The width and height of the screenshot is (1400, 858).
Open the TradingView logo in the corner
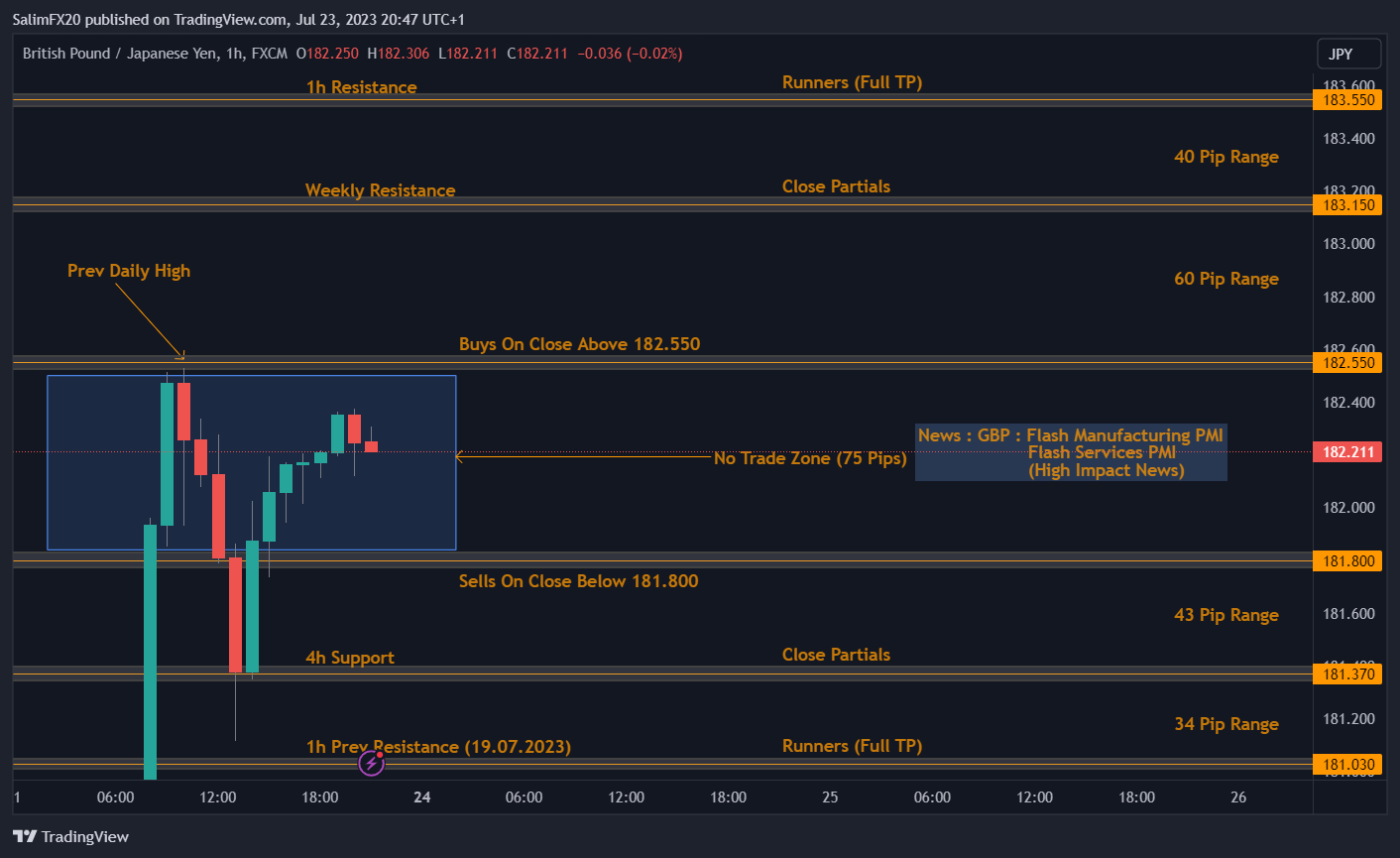(x=70, y=836)
